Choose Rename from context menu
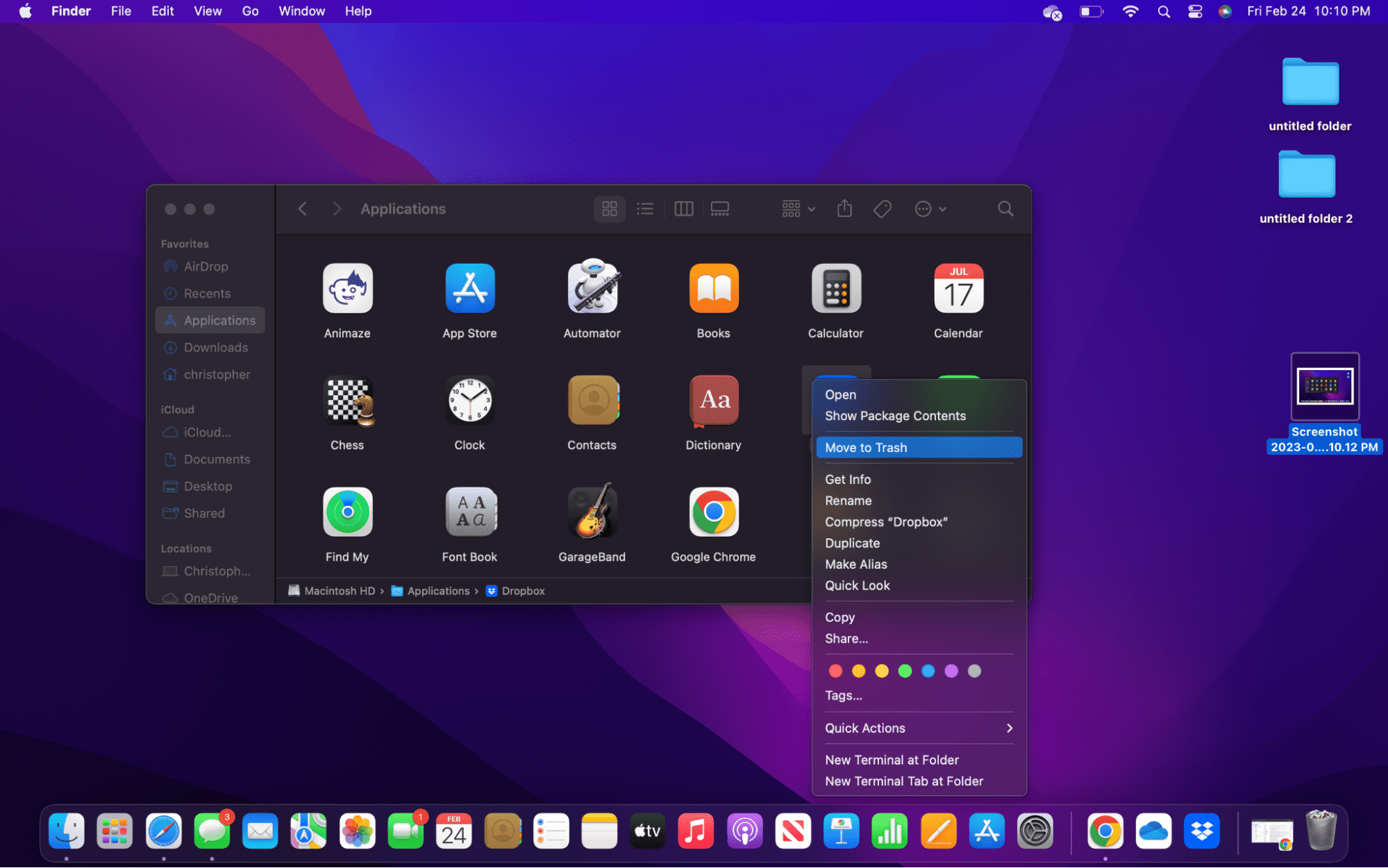1388x868 pixels. coord(919,501)
